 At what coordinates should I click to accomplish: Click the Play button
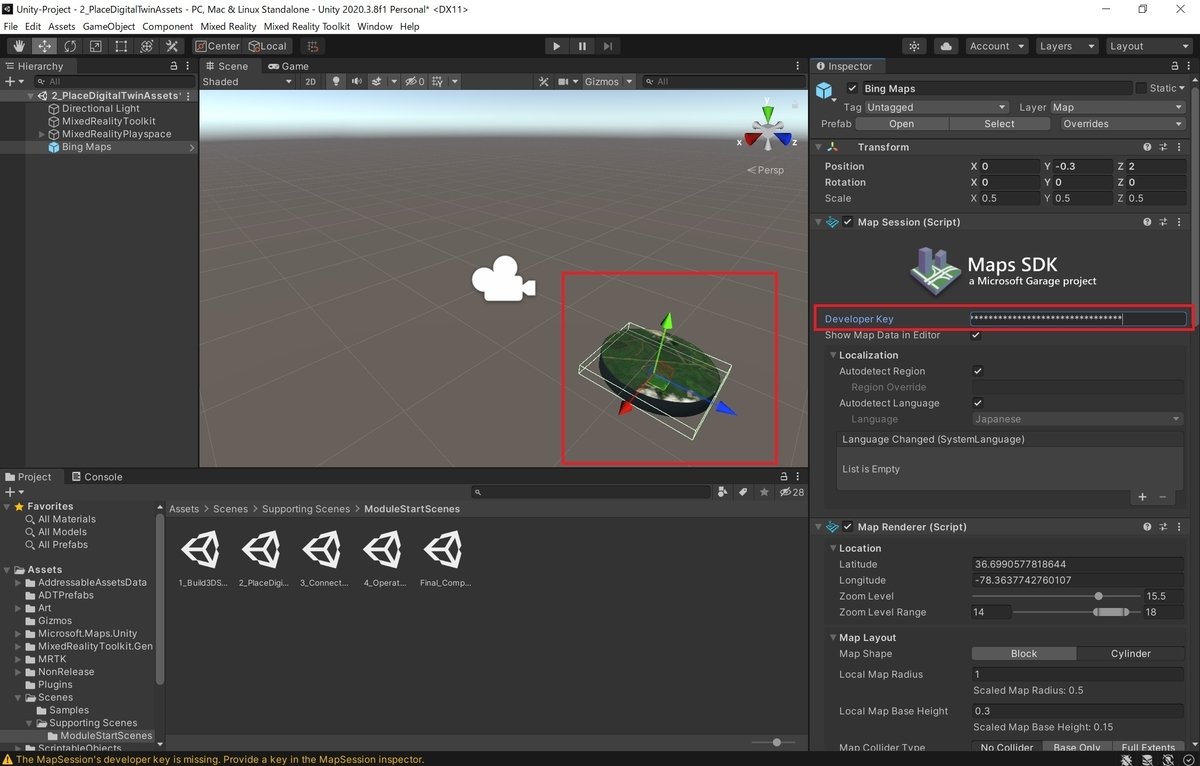tap(557, 46)
